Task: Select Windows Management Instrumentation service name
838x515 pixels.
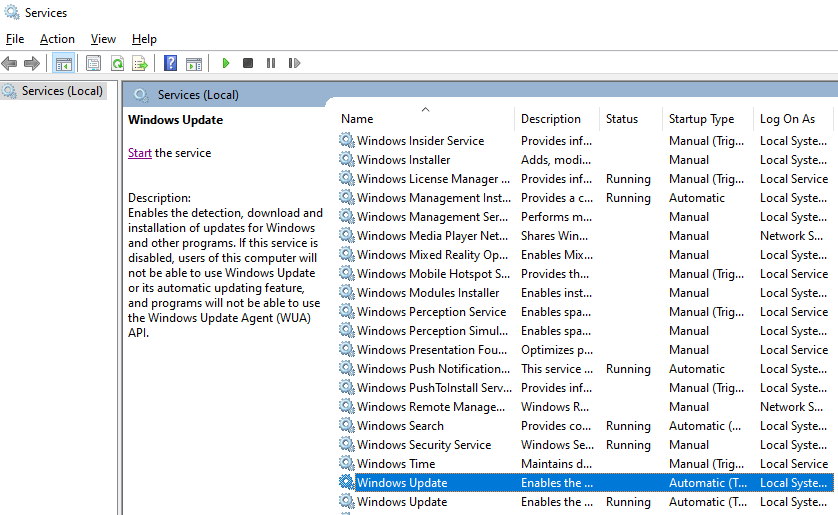Action: [434, 198]
